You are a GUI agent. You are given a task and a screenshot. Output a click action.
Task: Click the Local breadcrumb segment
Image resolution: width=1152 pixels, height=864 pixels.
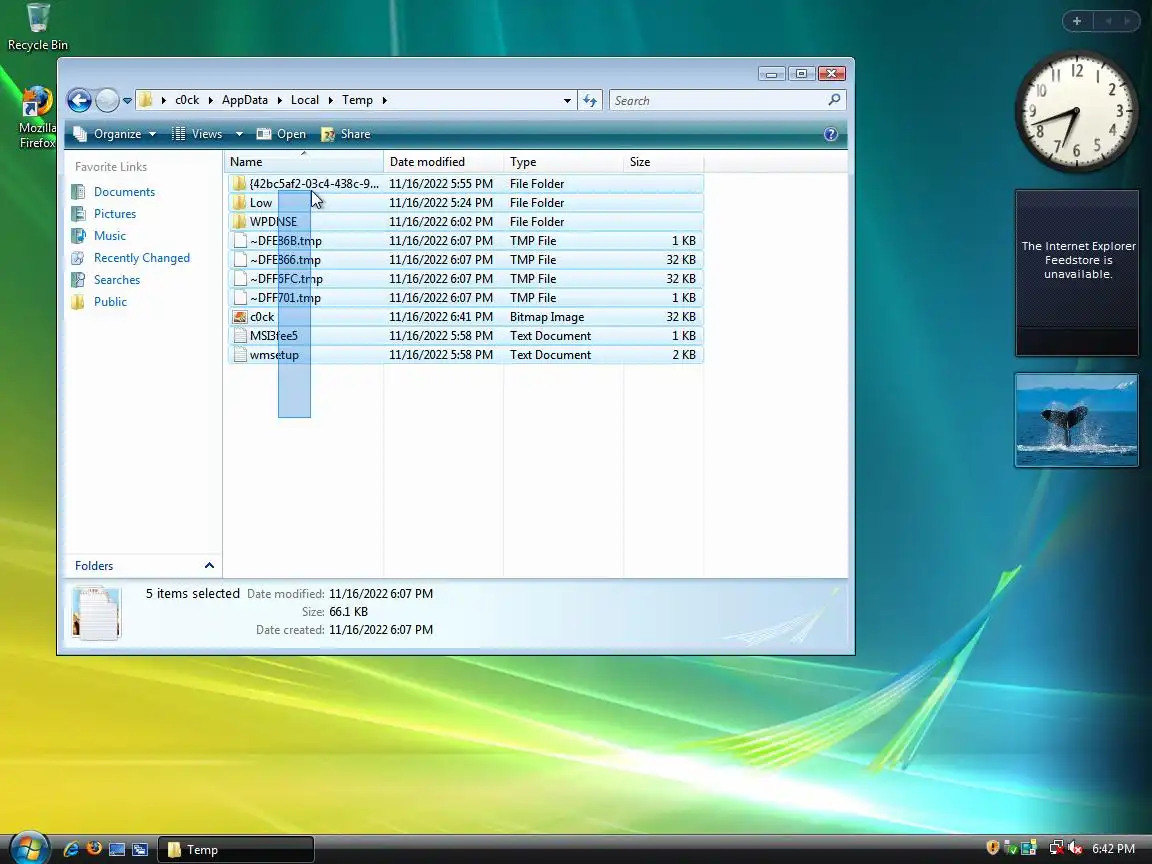pos(305,100)
